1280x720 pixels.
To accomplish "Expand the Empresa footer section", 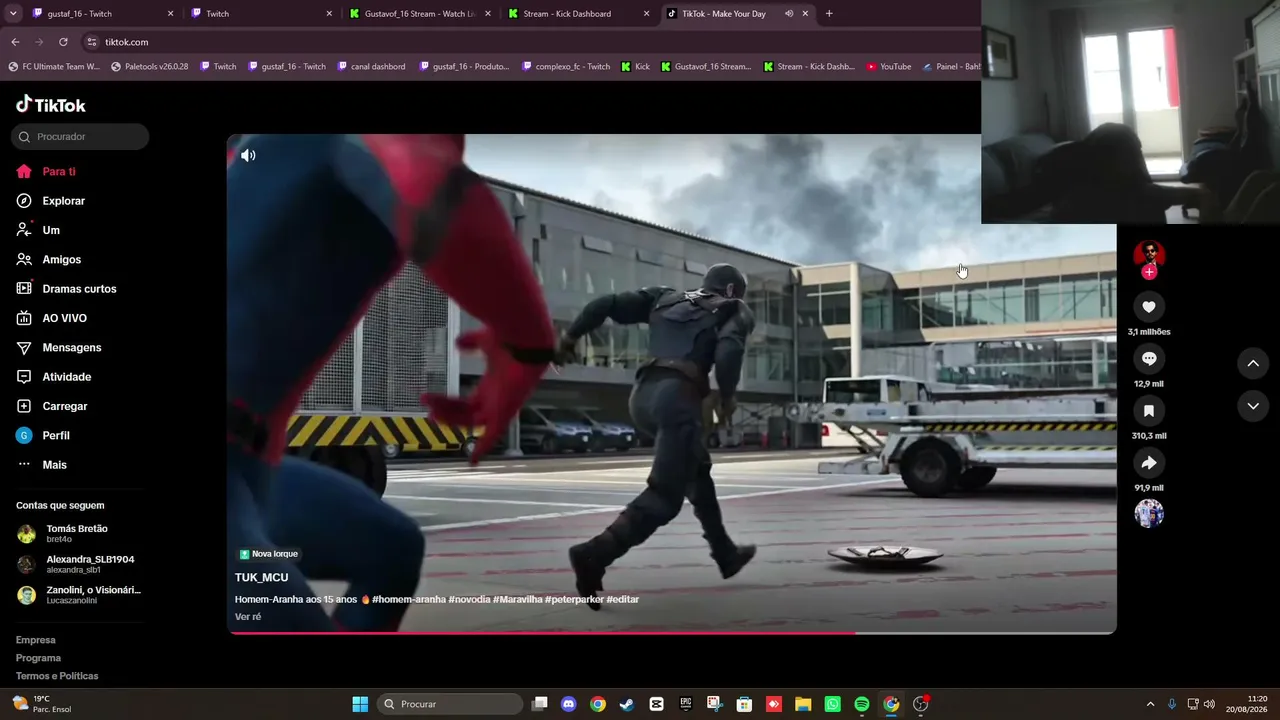I will (x=36, y=640).
